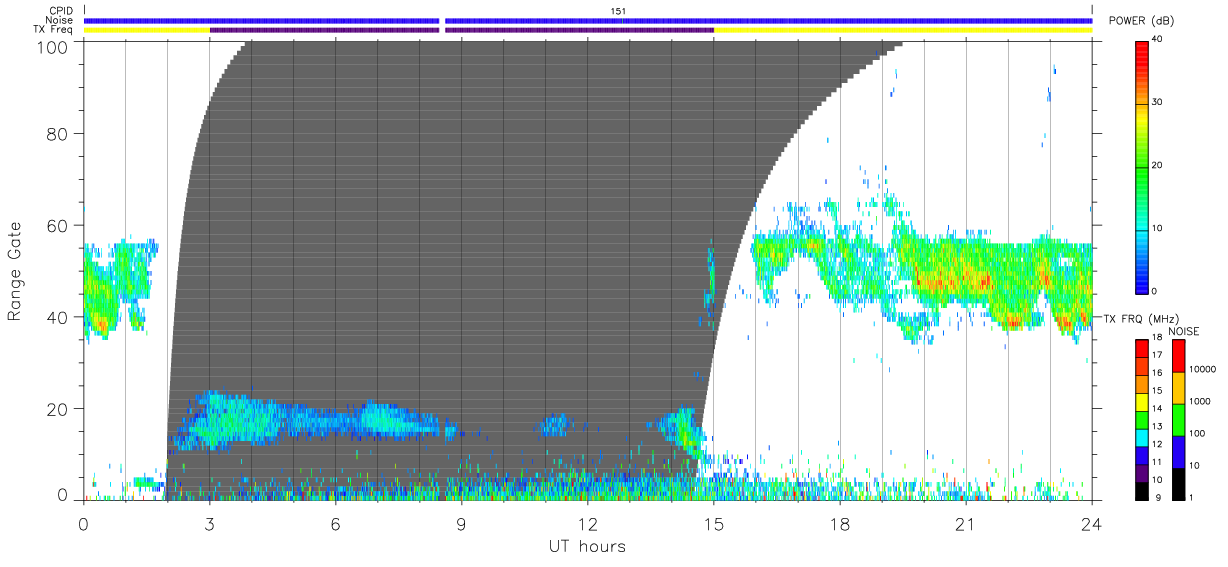Click the Noise row label at top left
This screenshot has height=567, width=1228.
coord(60,20)
